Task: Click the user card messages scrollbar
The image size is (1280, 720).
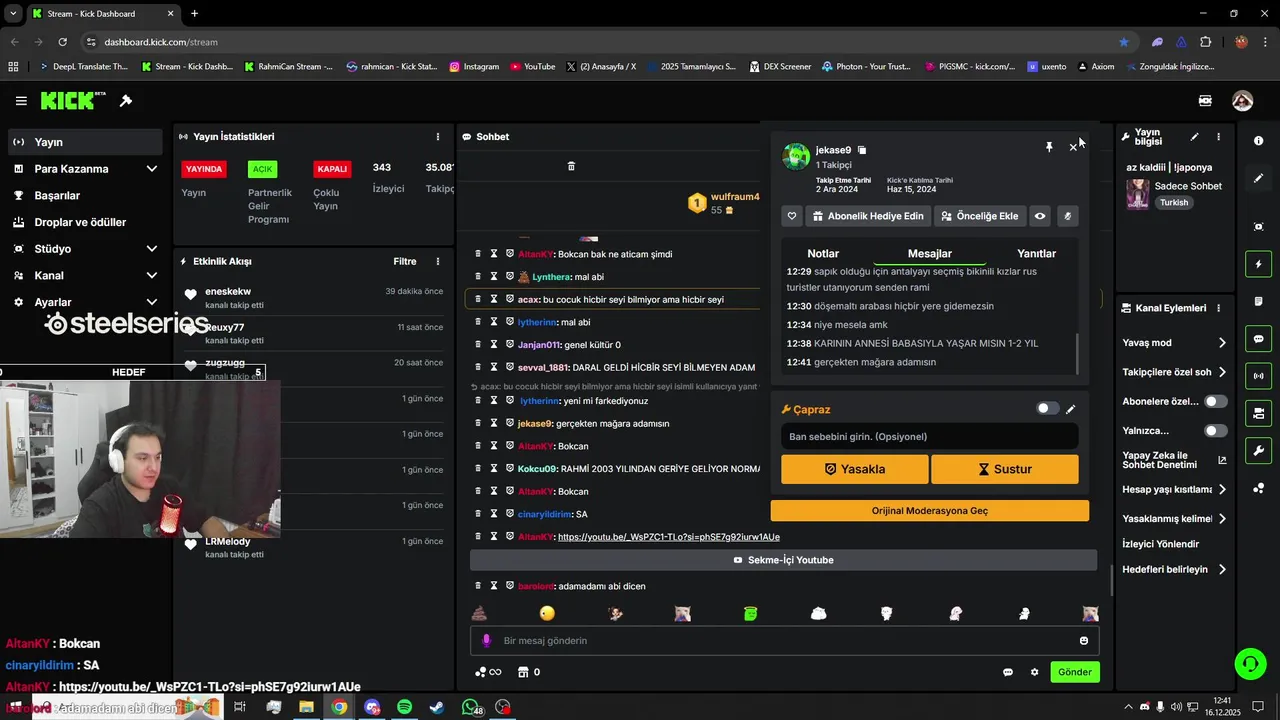Action: (1077, 352)
